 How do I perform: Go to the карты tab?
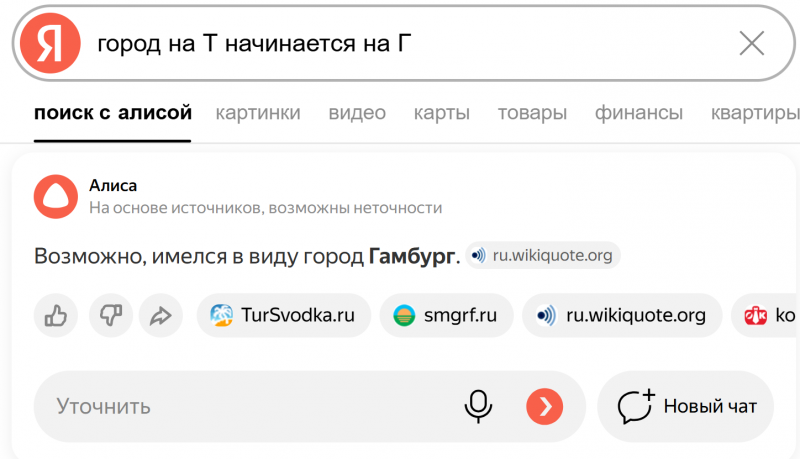(441, 113)
